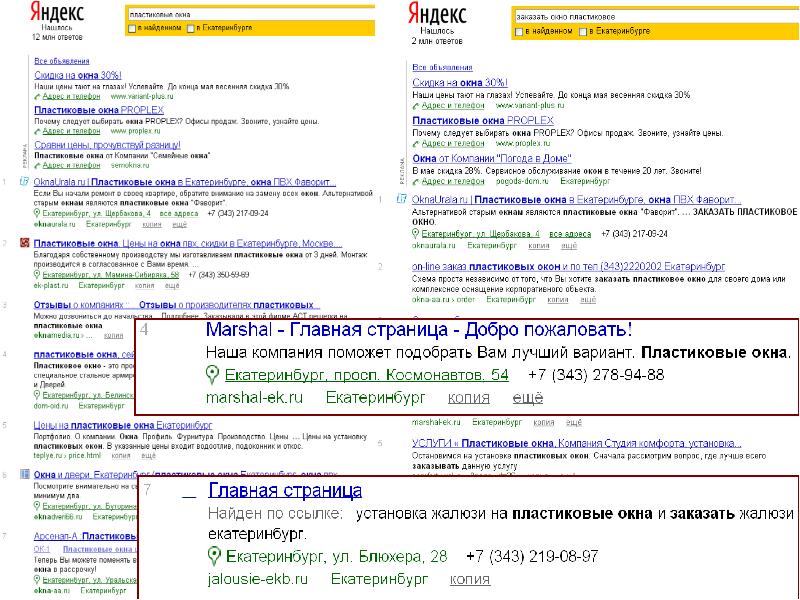
Task: Toggle 'в Екатеринбурге' under 'заказать окно пластиковое' search
Action: click(583, 31)
